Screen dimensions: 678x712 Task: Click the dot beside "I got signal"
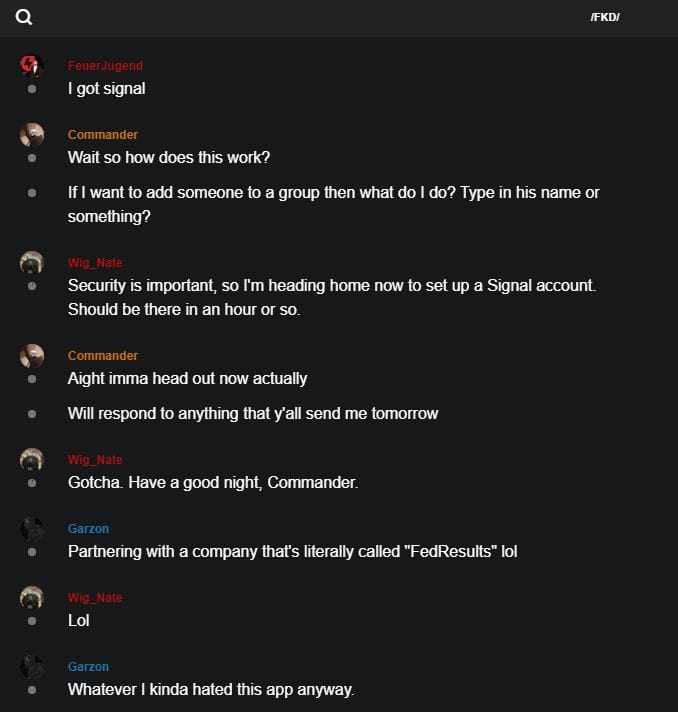(32, 89)
